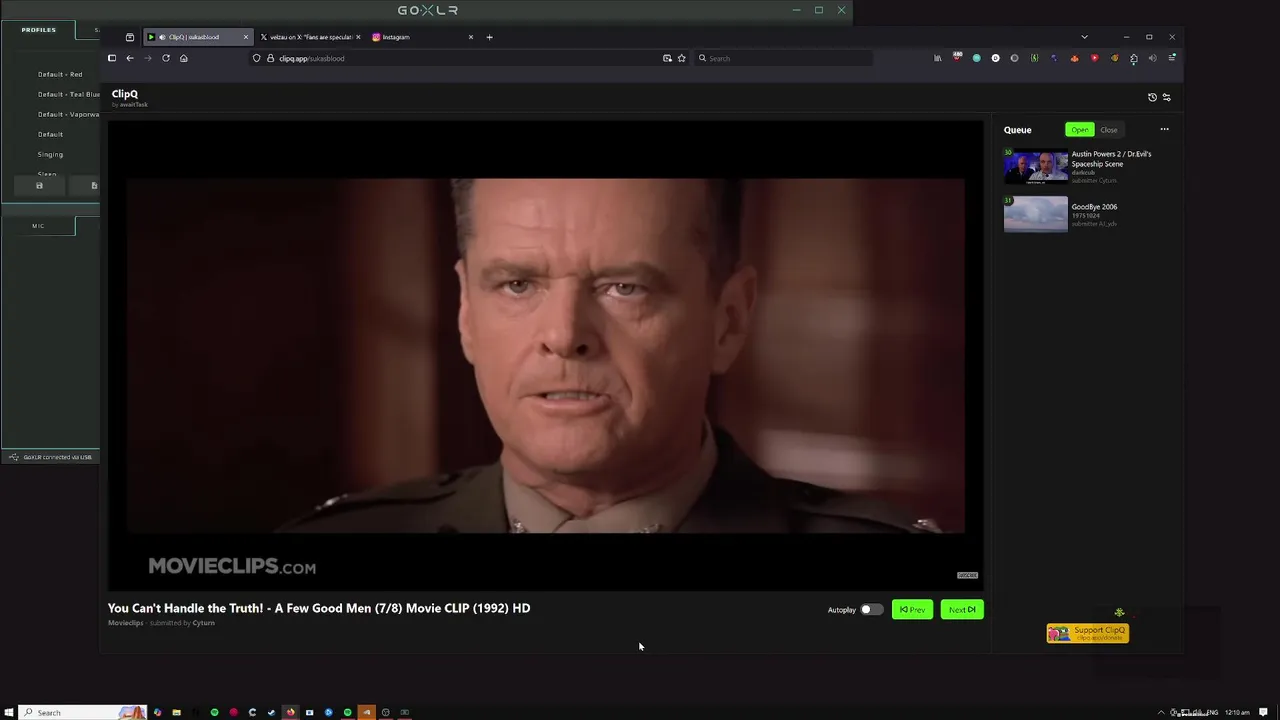Image resolution: width=1280 pixels, height=720 pixels.
Task: Open a new browser tab
Action: tap(489, 37)
